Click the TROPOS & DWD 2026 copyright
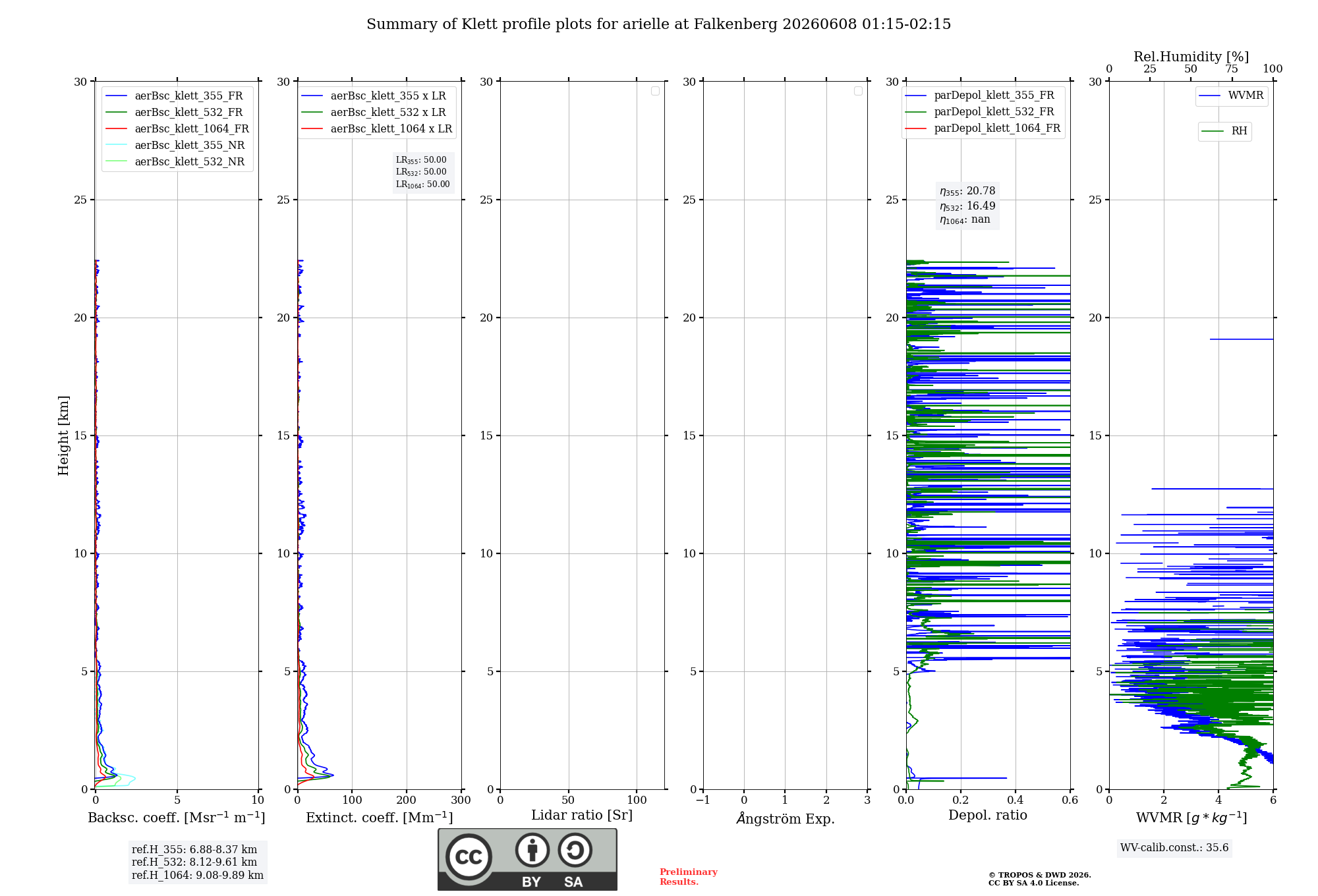The image size is (1318, 896). [x=1040, y=875]
